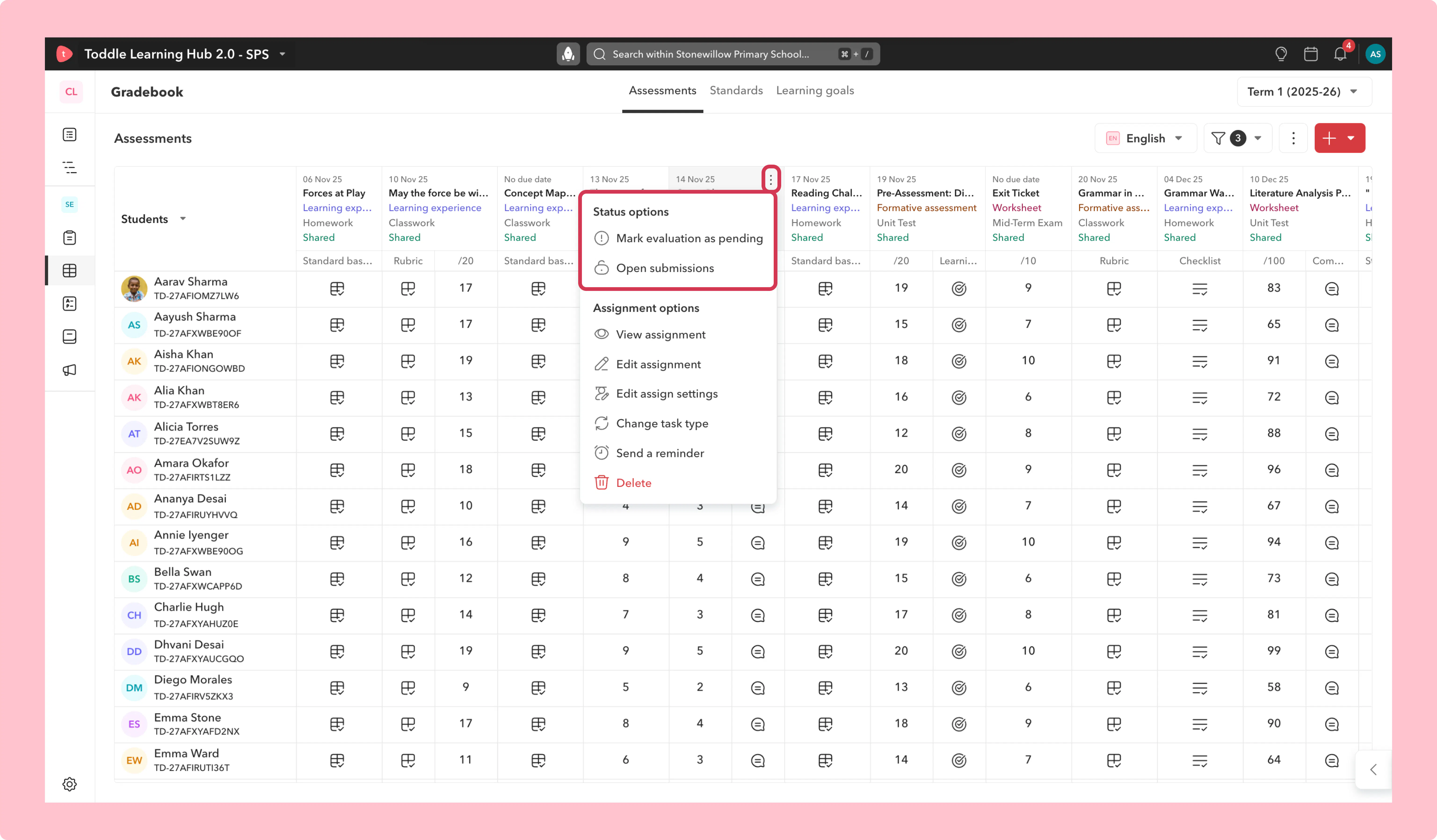1437x840 pixels.
Task: Open the Students sort dropdown arrow
Action: [183, 219]
